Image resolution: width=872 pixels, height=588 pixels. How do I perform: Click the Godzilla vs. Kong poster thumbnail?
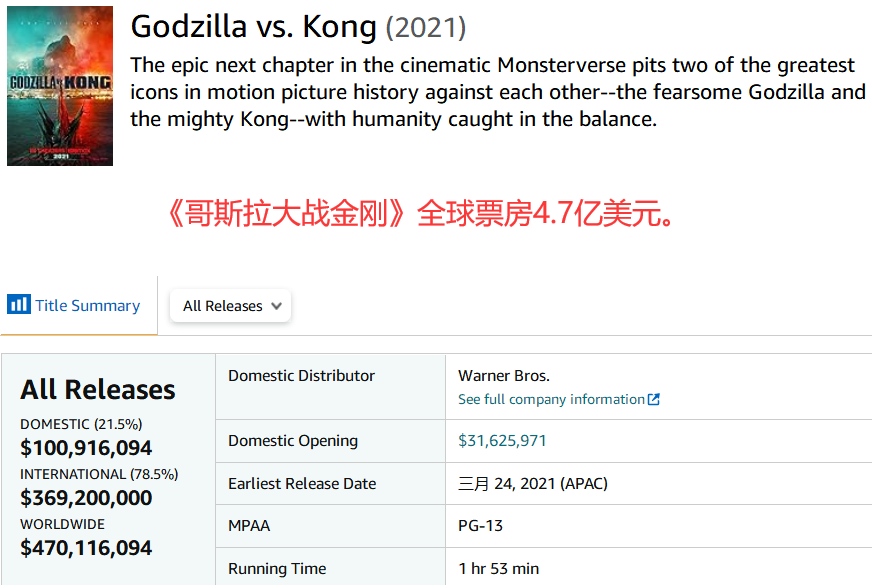(60, 86)
